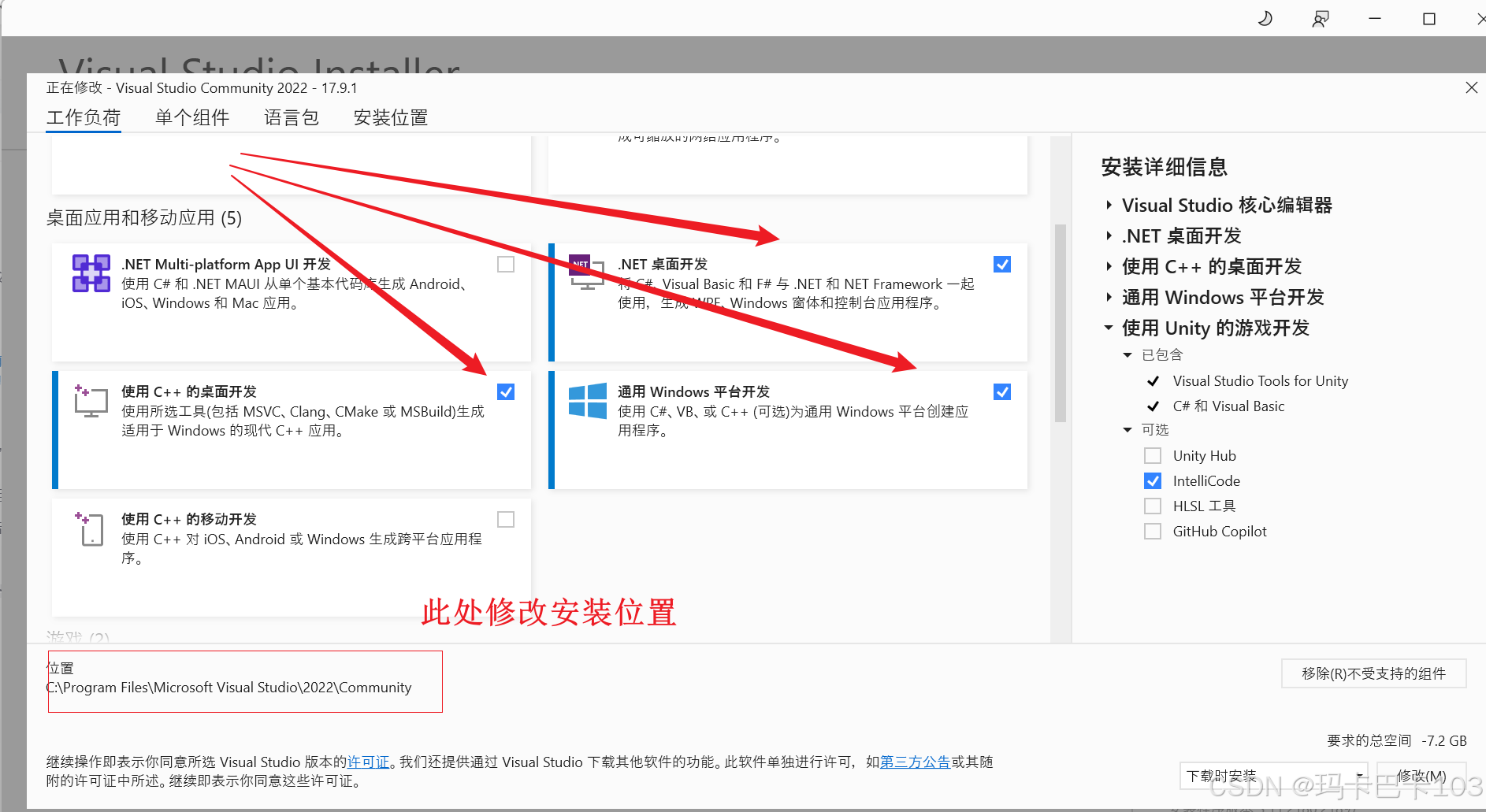1486x812 pixels.
Task: Switch to the 工作负荷 tab
Action: 84,118
